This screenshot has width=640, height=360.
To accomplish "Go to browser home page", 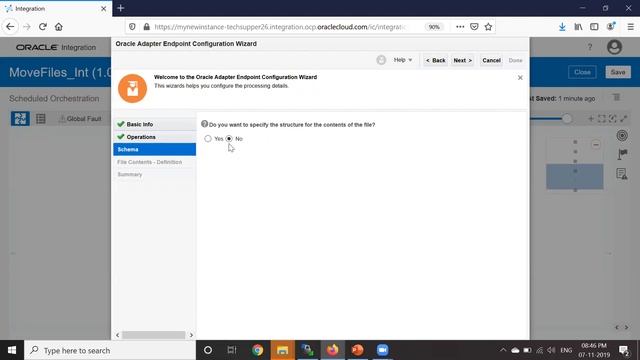I will 59,27.
